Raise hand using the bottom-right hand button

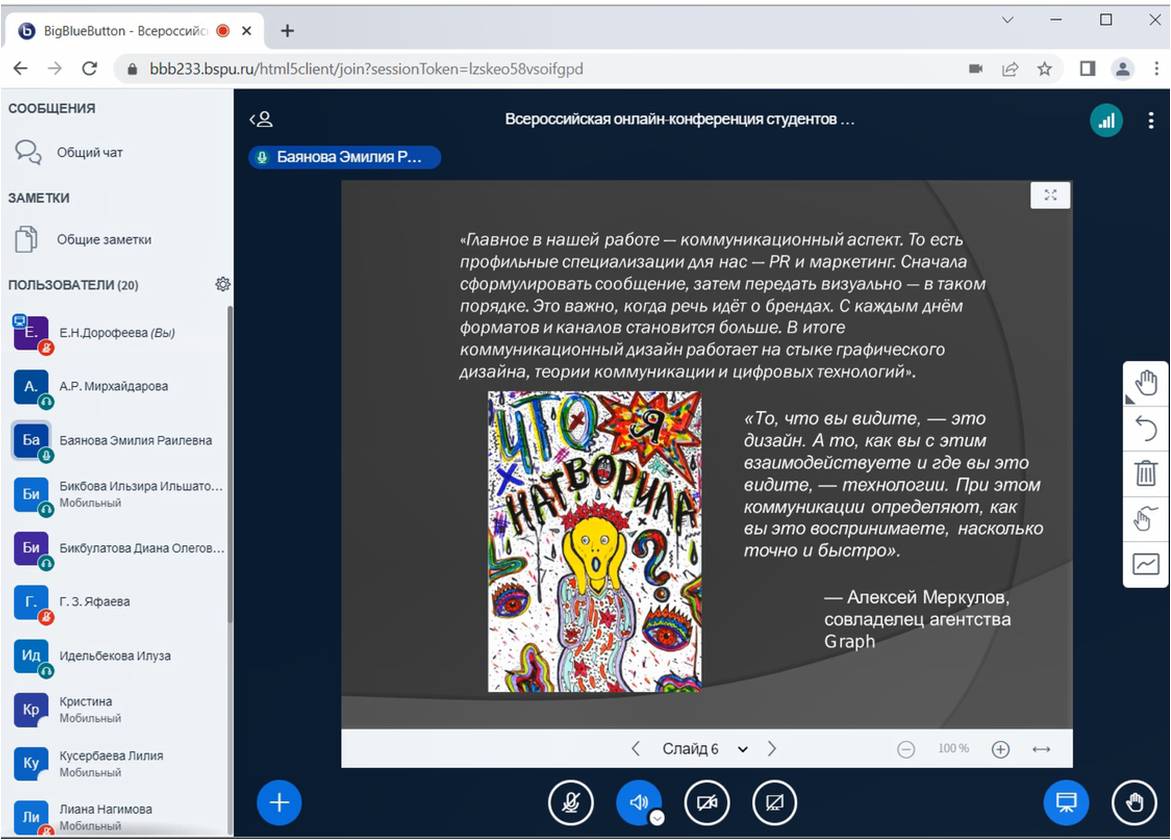click(x=1134, y=802)
